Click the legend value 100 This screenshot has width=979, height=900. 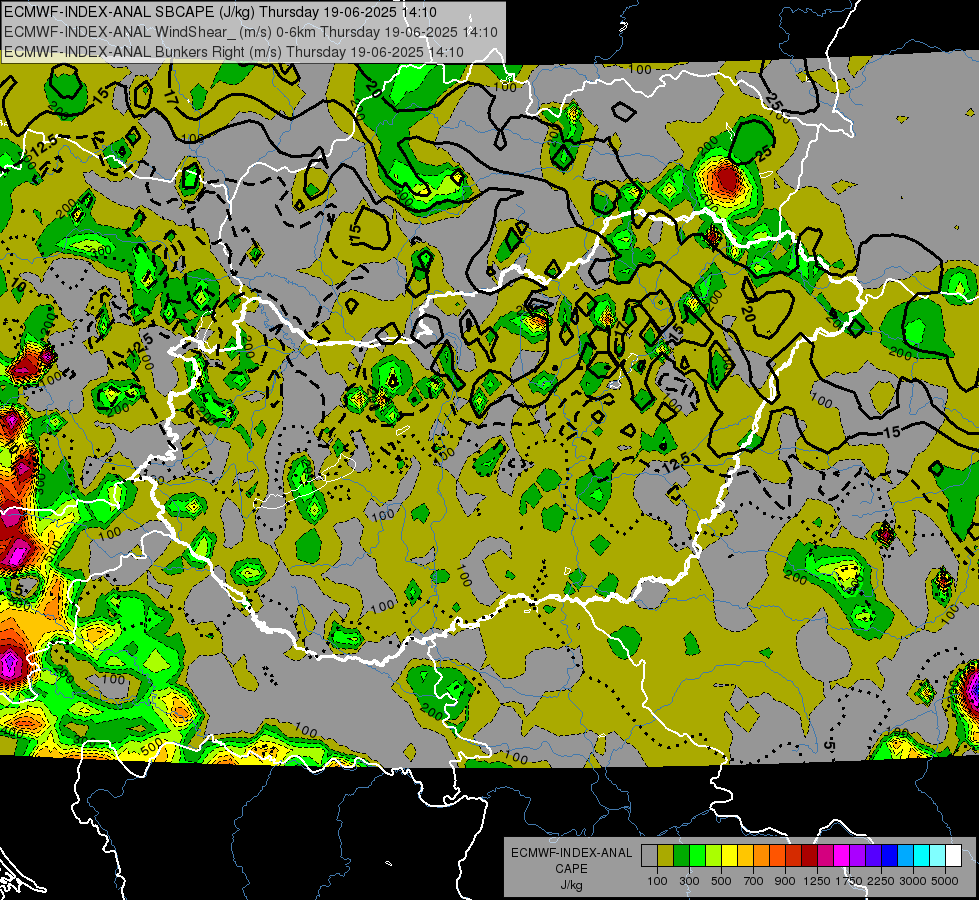point(657,881)
